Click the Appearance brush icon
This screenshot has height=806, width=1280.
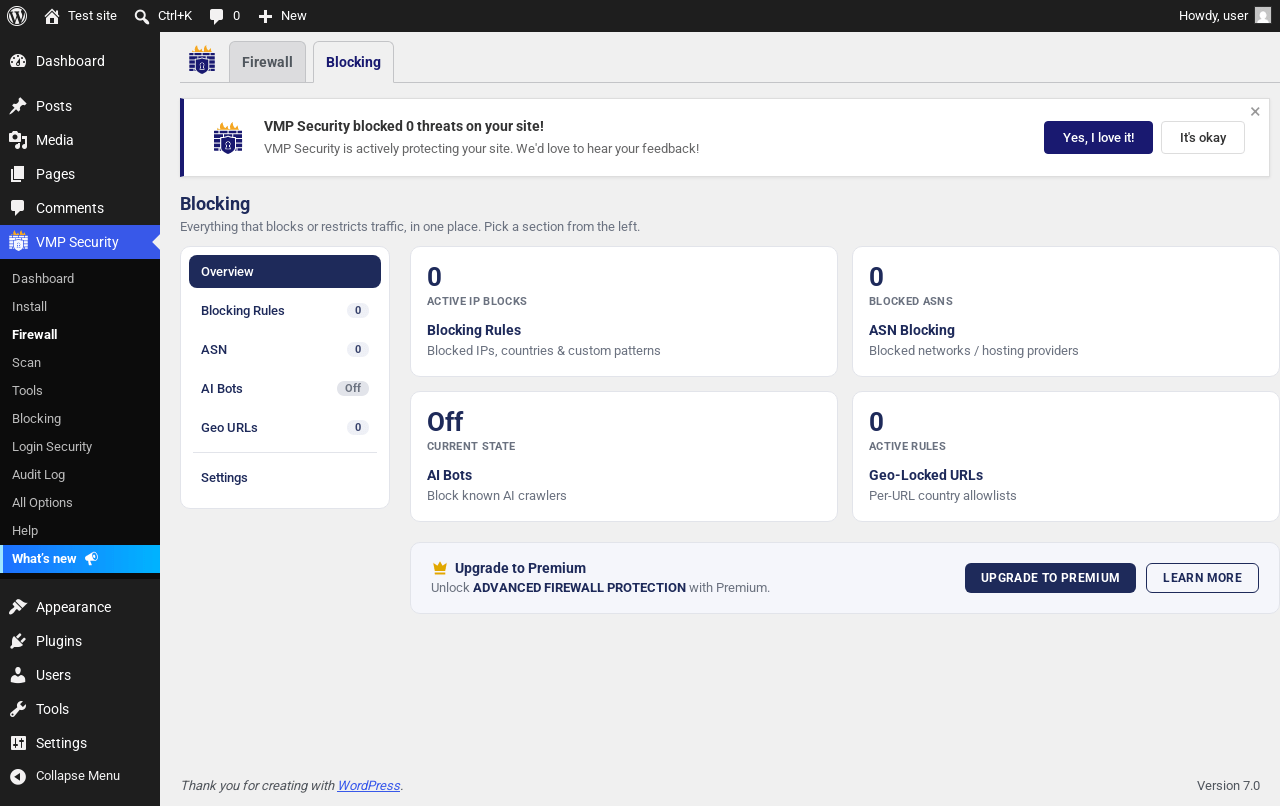18,607
